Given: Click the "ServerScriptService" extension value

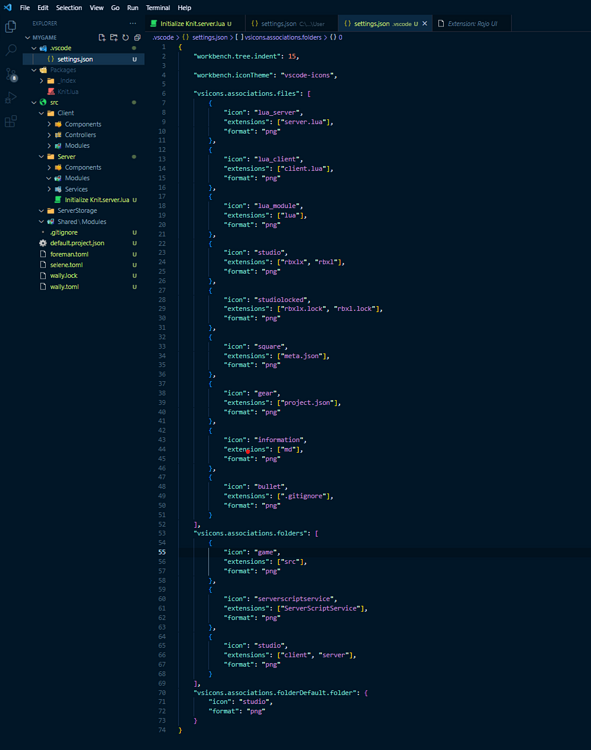Looking at the screenshot, I should [320, 608].
